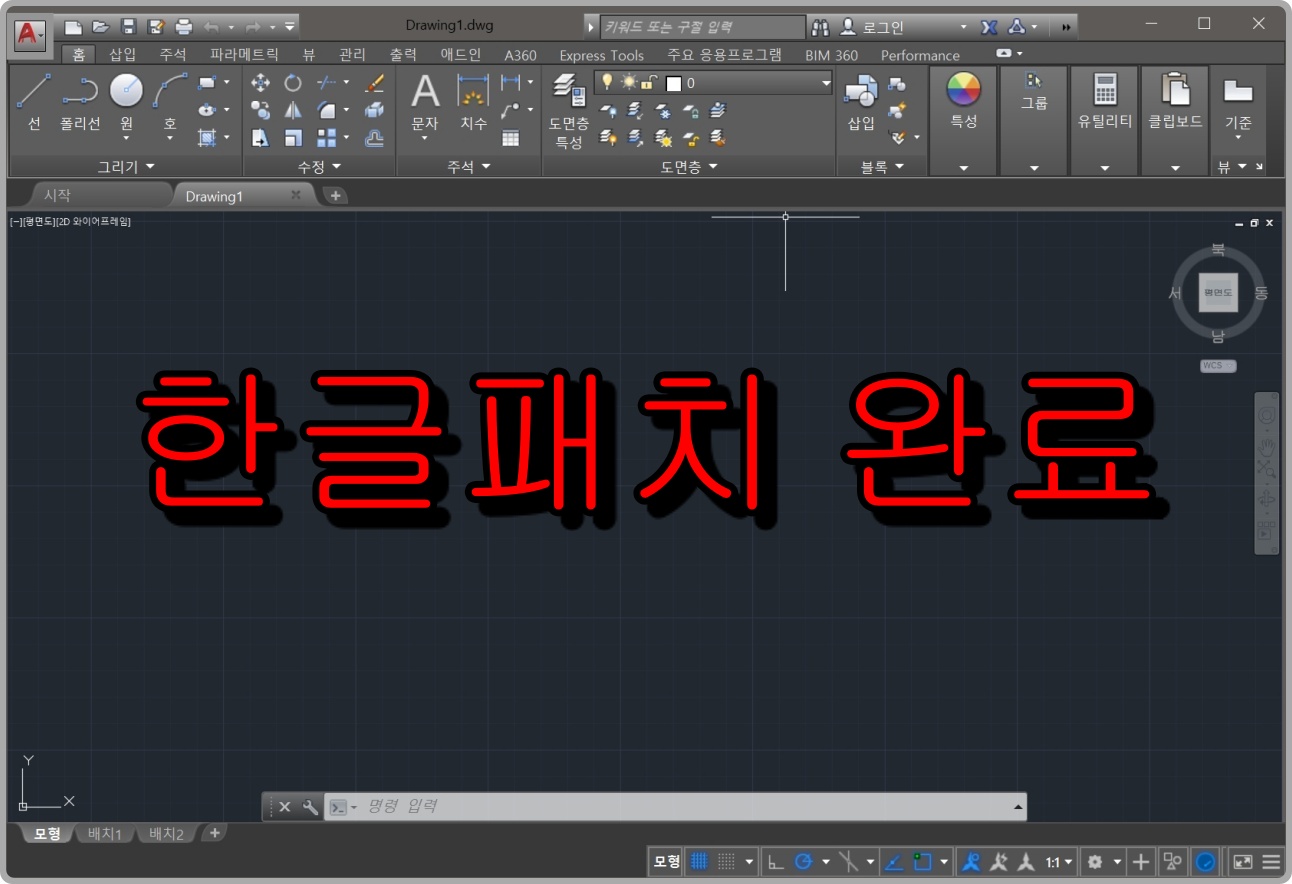Select the Erase tool in the Modify panel
This screenshot has width=1292, height=884.
pyautogui.click(x=374, y=84)
